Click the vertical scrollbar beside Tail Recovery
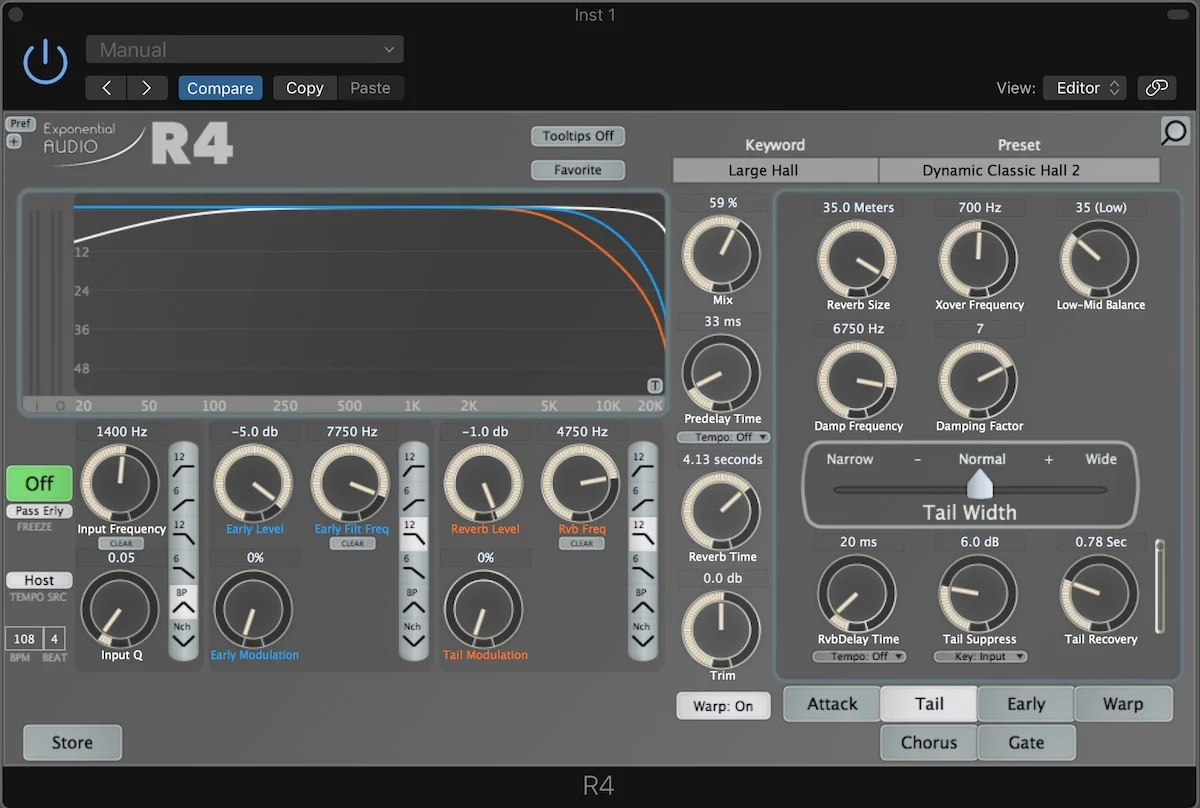The height and width of the screenshot is (808, 1200). coord(1160,586)
